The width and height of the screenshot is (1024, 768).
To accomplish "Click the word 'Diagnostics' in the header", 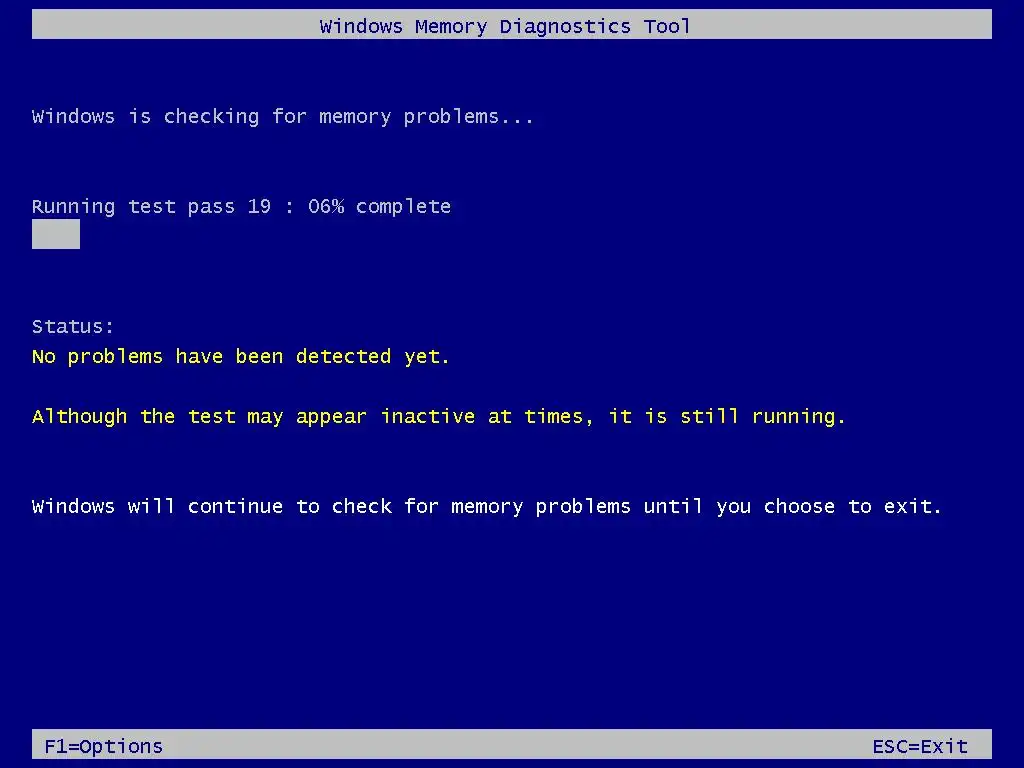I will [x=565, y=27].
